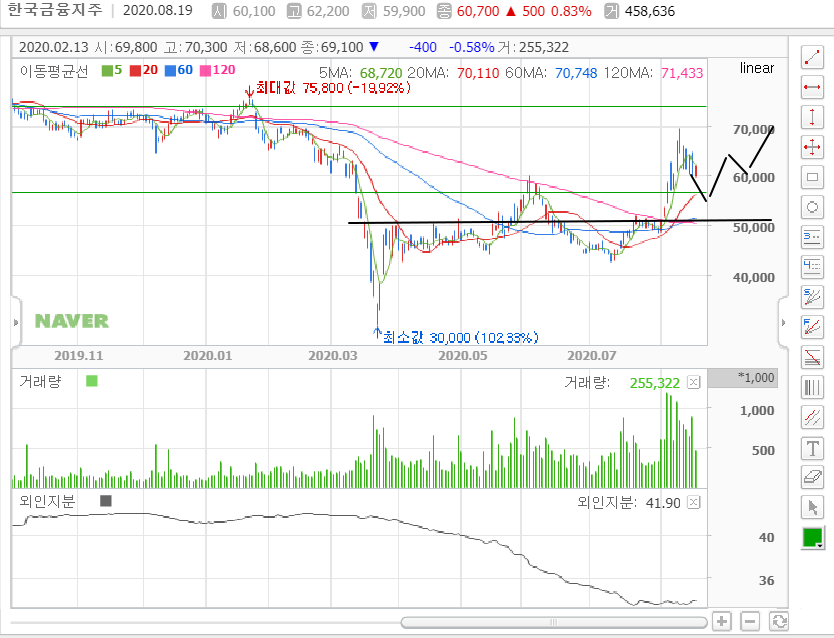Toggle the 120-day moving average line

pyautogui.click(x=218, y=70)
